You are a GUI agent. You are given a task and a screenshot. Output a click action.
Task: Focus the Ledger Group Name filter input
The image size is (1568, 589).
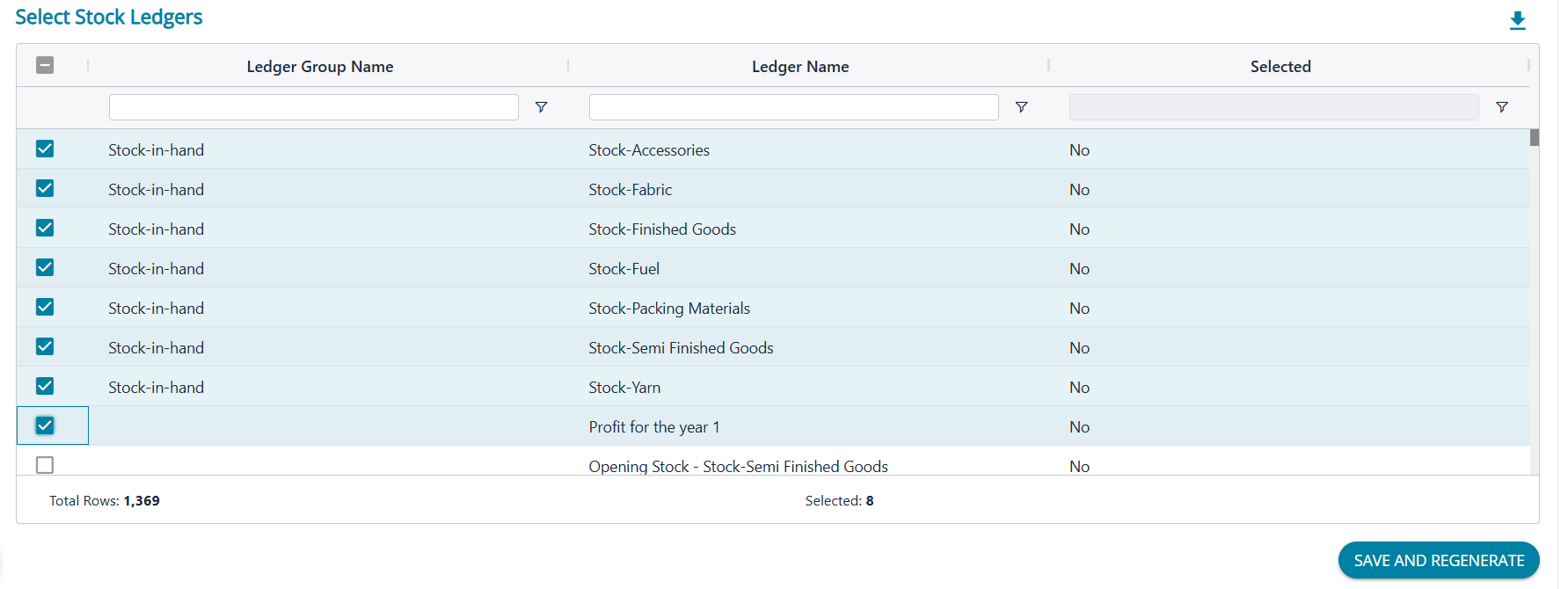point(313,107)
